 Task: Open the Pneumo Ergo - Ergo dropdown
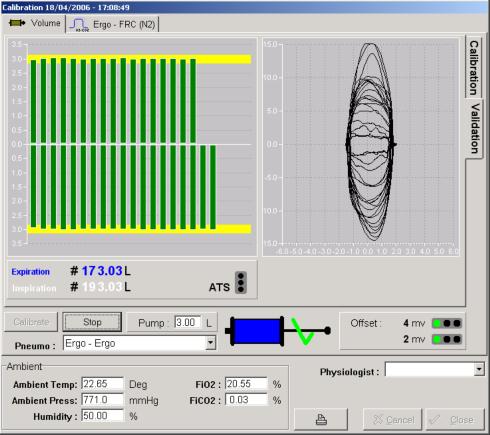point(210,343)
